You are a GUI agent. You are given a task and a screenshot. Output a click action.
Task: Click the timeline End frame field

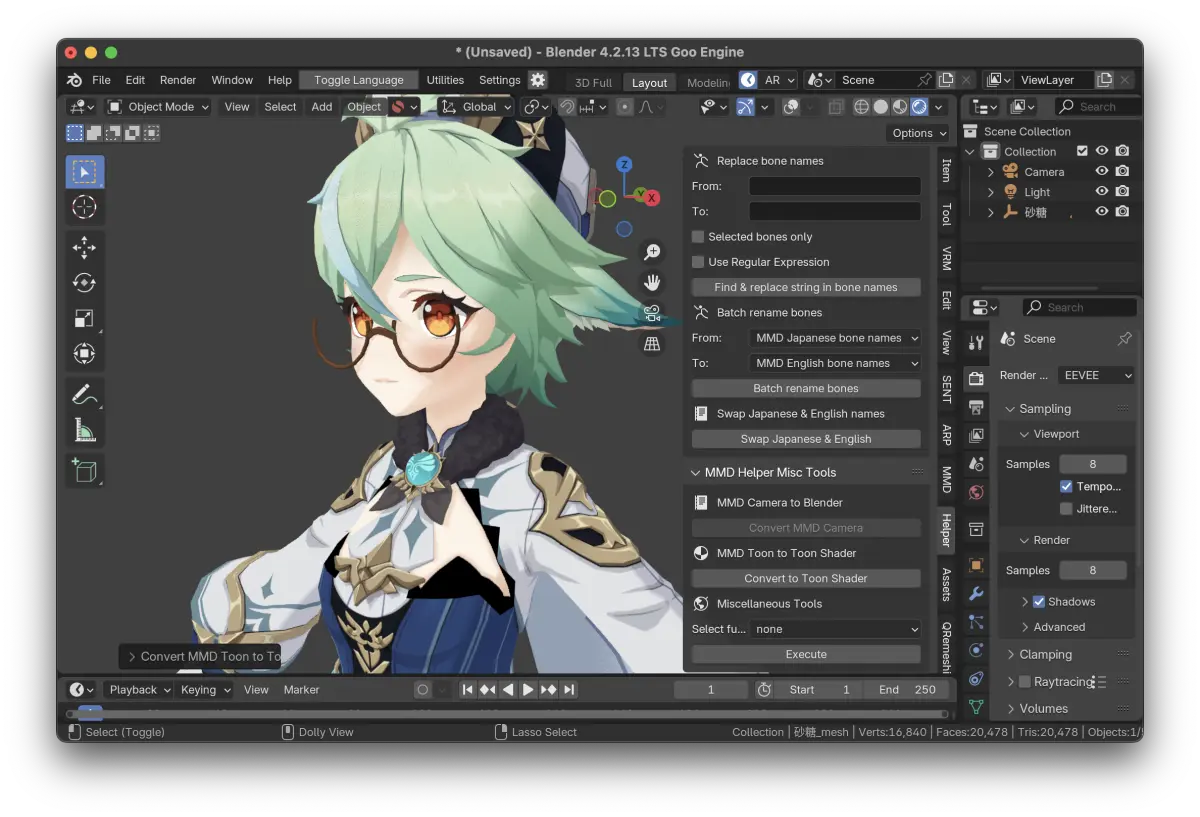[908, 689]
